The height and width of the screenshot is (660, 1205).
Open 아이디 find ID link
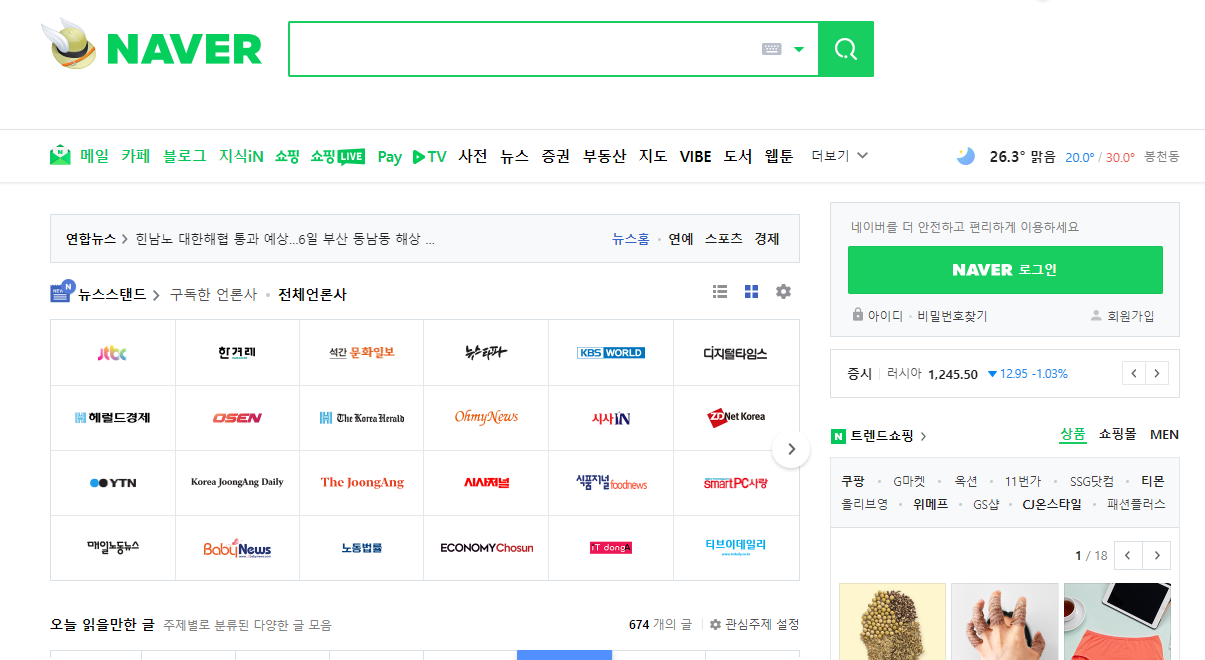(885, 316)
